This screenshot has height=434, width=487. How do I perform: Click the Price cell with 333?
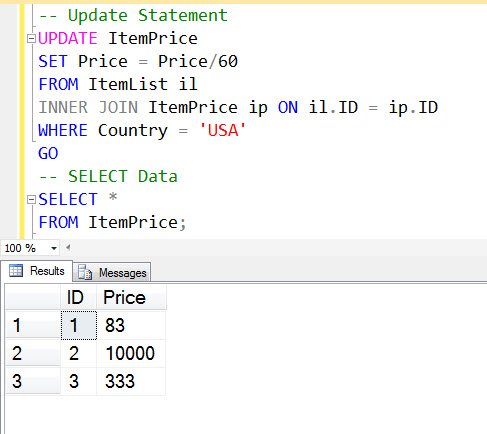pyautogui.click(x=131, y=381)
